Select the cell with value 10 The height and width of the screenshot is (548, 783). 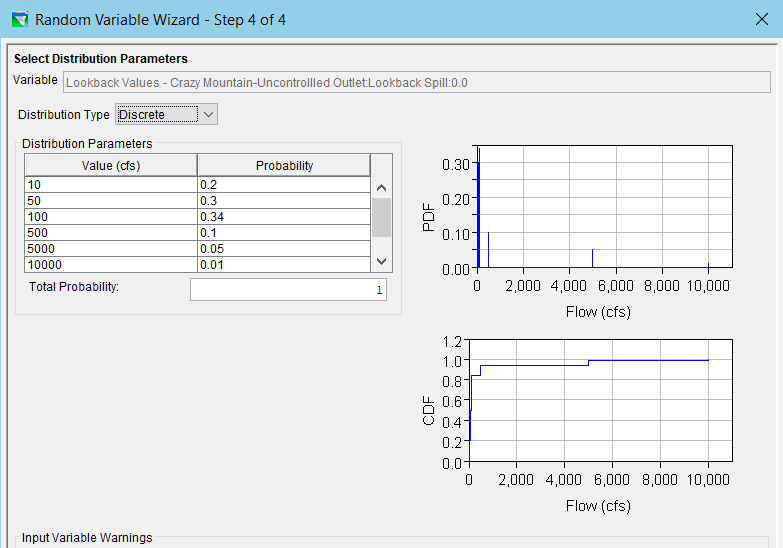click(110, 185)
